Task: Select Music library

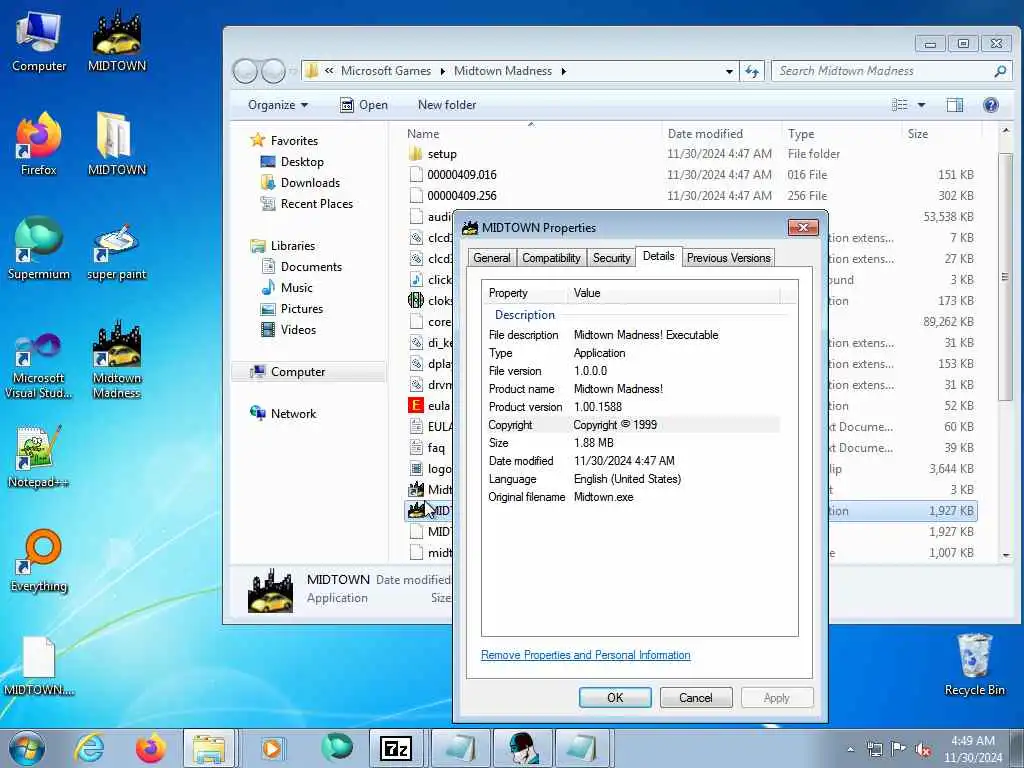Action: point(287,288)
